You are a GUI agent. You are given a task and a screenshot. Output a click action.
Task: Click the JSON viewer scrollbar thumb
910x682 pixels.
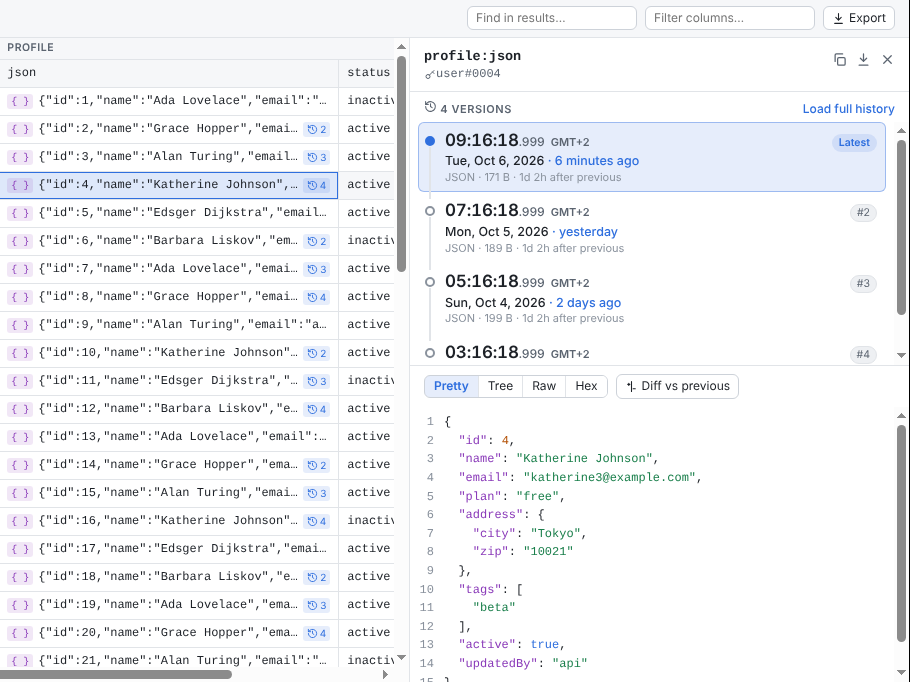[901, 534]
